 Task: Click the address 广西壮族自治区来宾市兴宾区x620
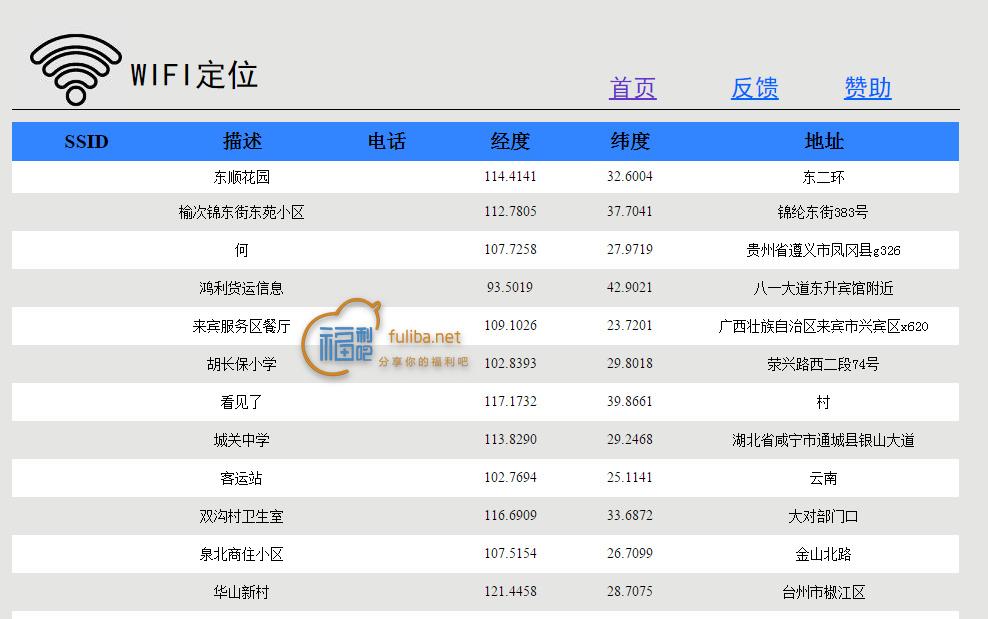pyautogui.click(x=824, y=326)
